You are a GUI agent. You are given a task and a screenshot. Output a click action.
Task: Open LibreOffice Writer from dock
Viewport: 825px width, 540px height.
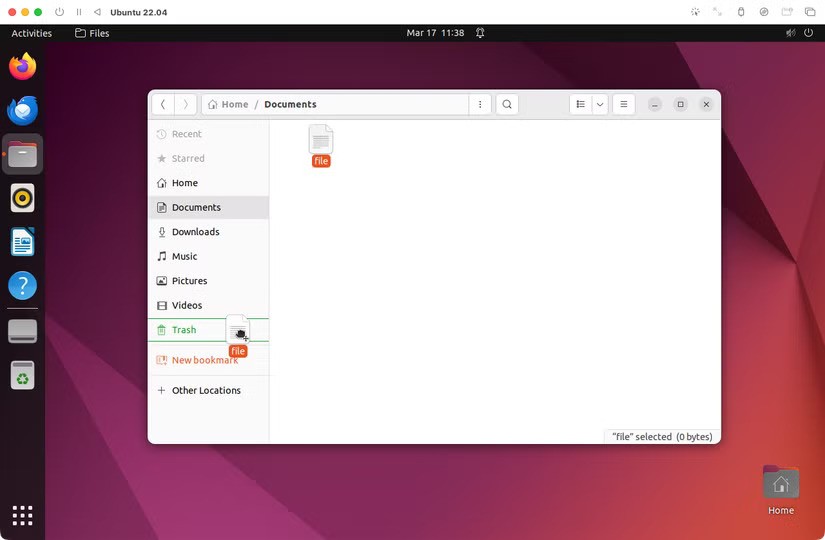[22, 242]
